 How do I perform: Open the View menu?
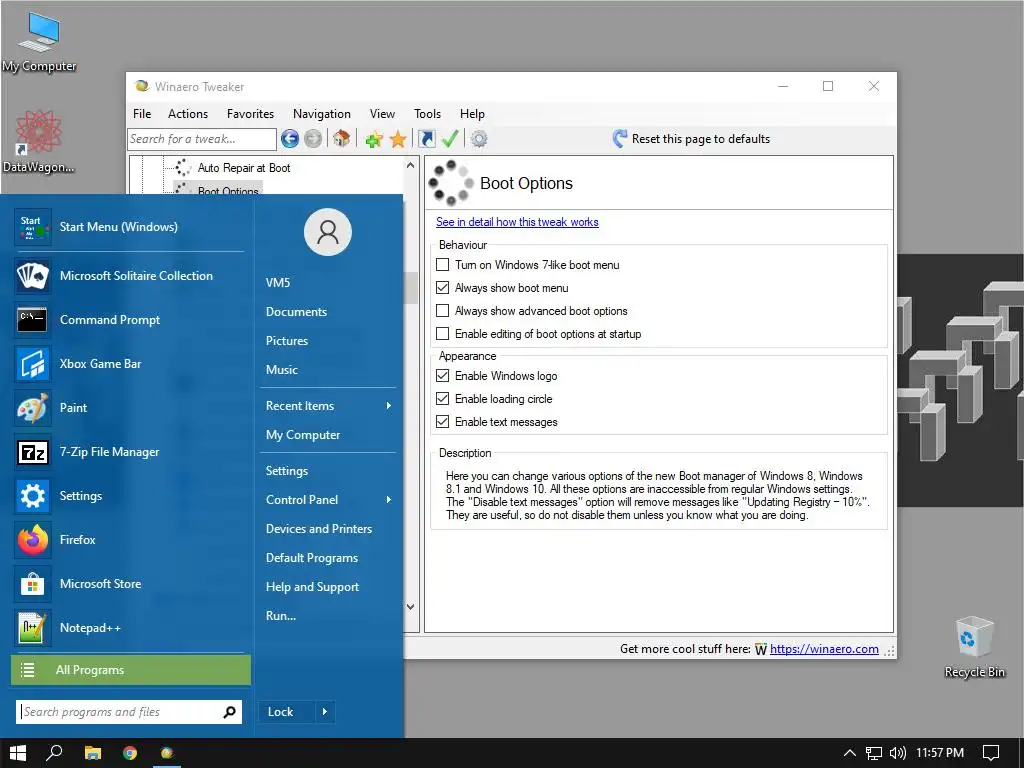point(382,114)
